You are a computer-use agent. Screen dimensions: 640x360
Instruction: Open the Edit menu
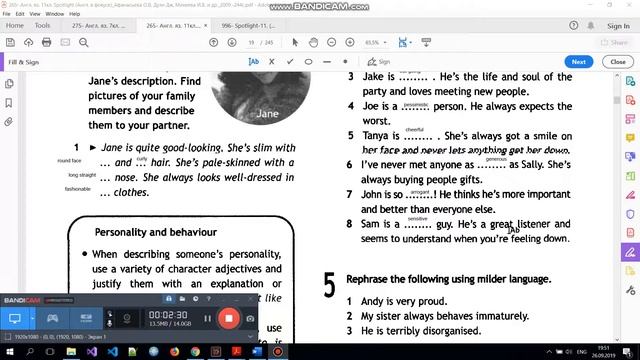click(x=20, y=13)
